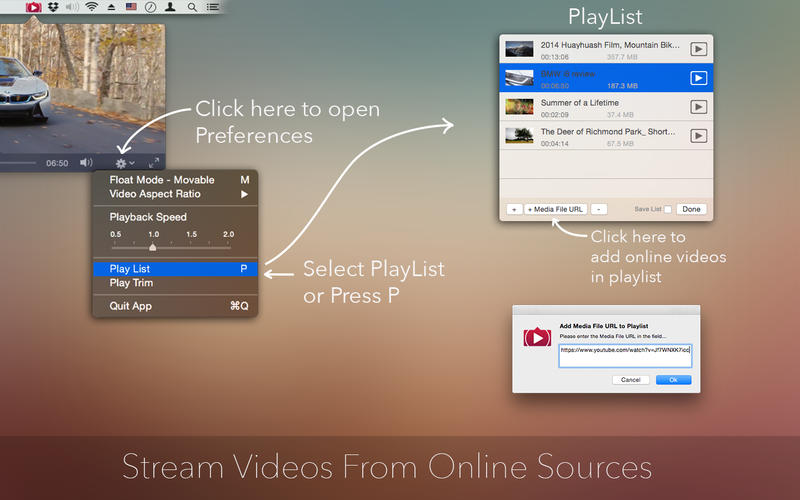This screenshot has width=800, height=500.
Task: Click the plus button to add a file
Action: [x=514, y=209]
